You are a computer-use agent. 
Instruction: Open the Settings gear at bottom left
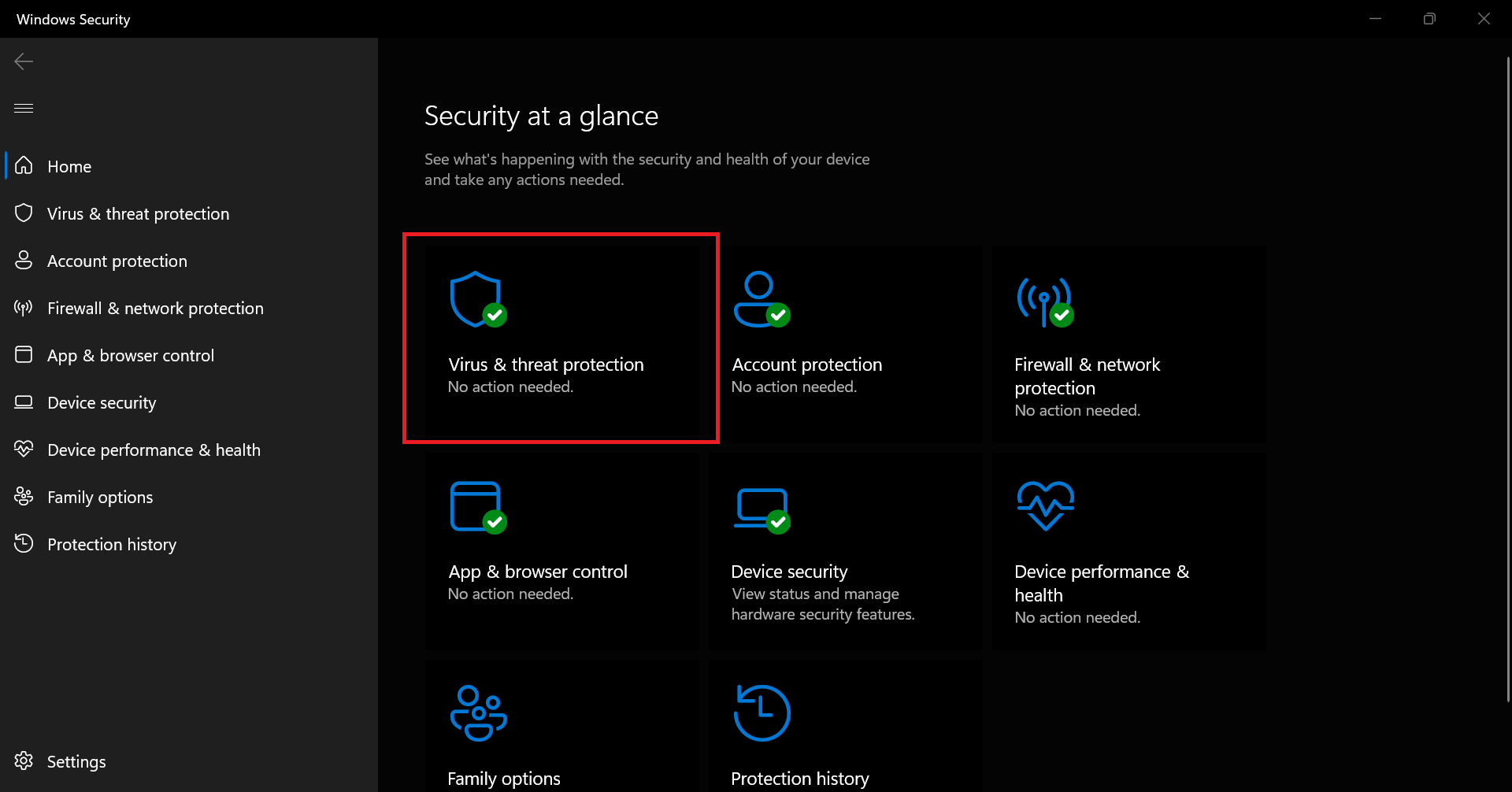point(23,761)
